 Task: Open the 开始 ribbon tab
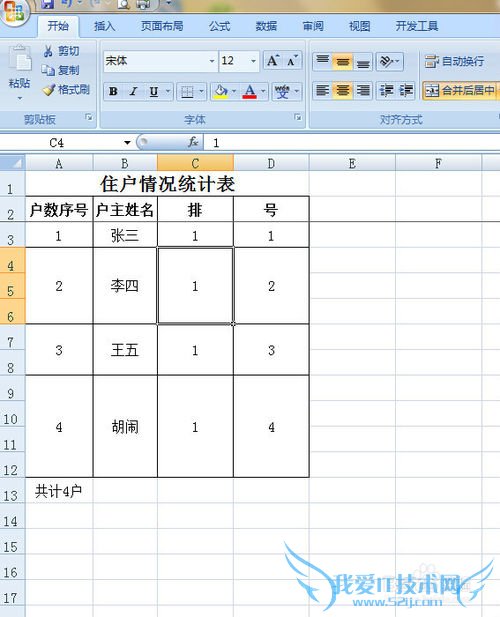coord(58,26)
